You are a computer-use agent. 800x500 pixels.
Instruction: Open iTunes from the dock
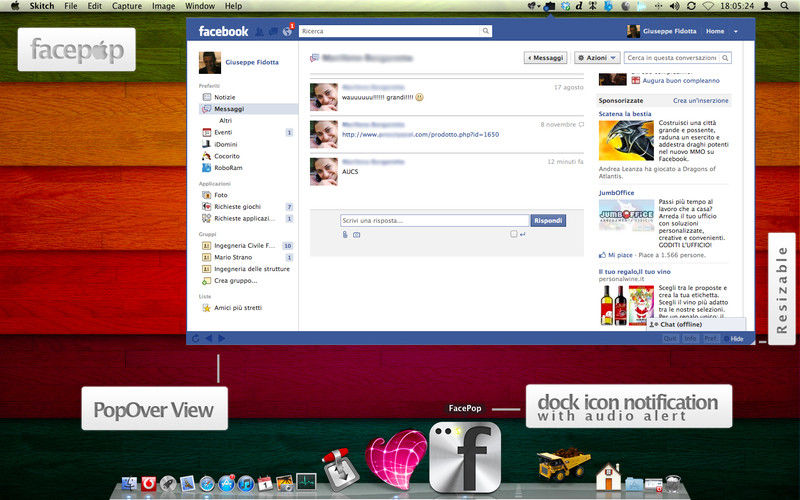tap(245, 483)
